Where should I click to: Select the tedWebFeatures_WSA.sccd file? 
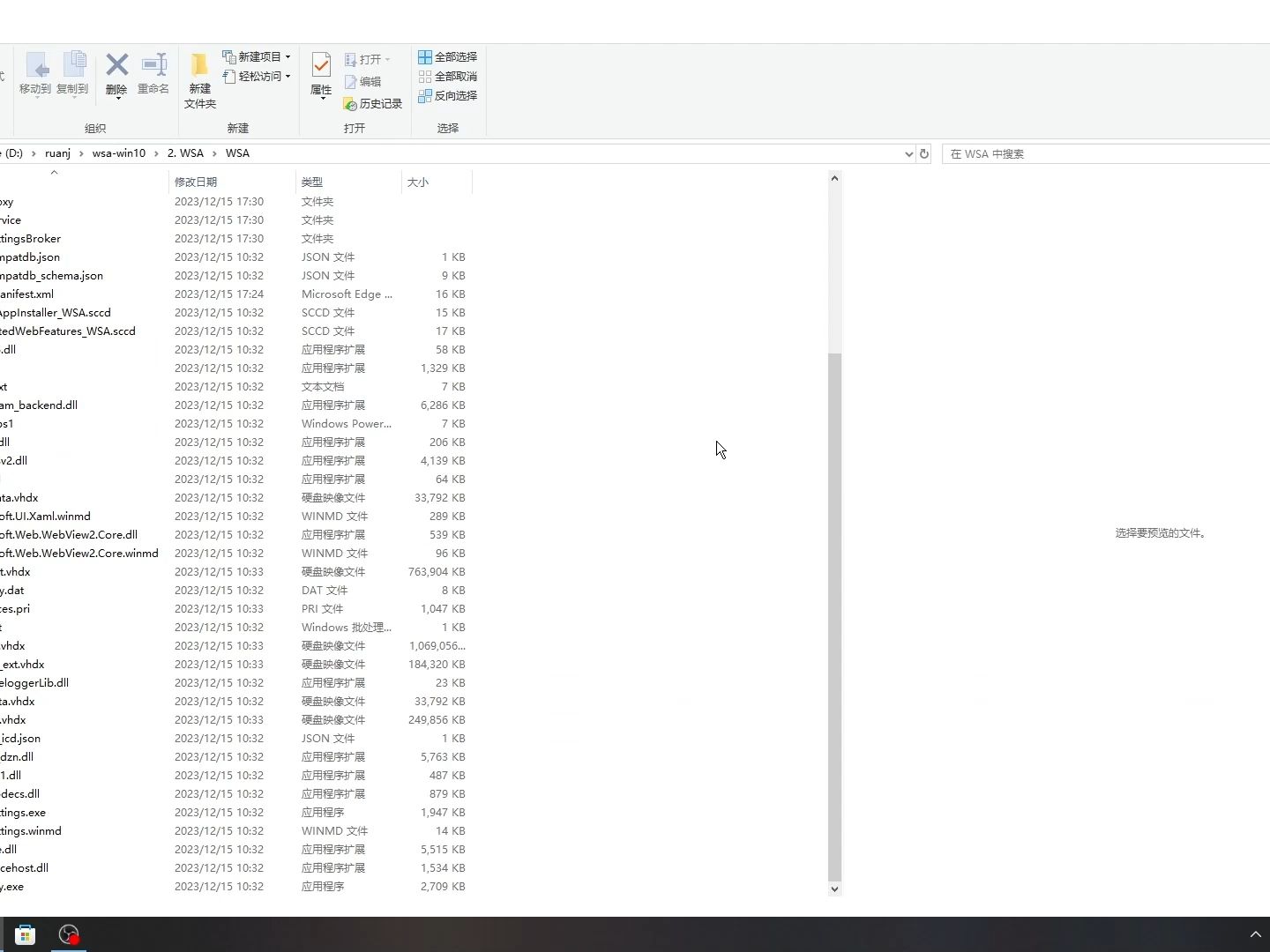click(234, 331)
